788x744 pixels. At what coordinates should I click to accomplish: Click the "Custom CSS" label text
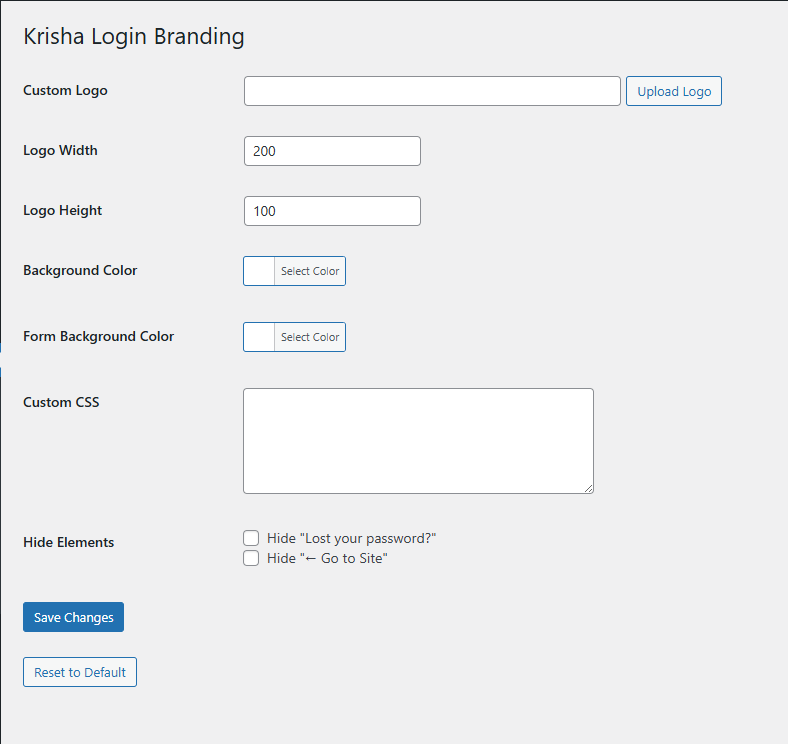pos(61,402)
